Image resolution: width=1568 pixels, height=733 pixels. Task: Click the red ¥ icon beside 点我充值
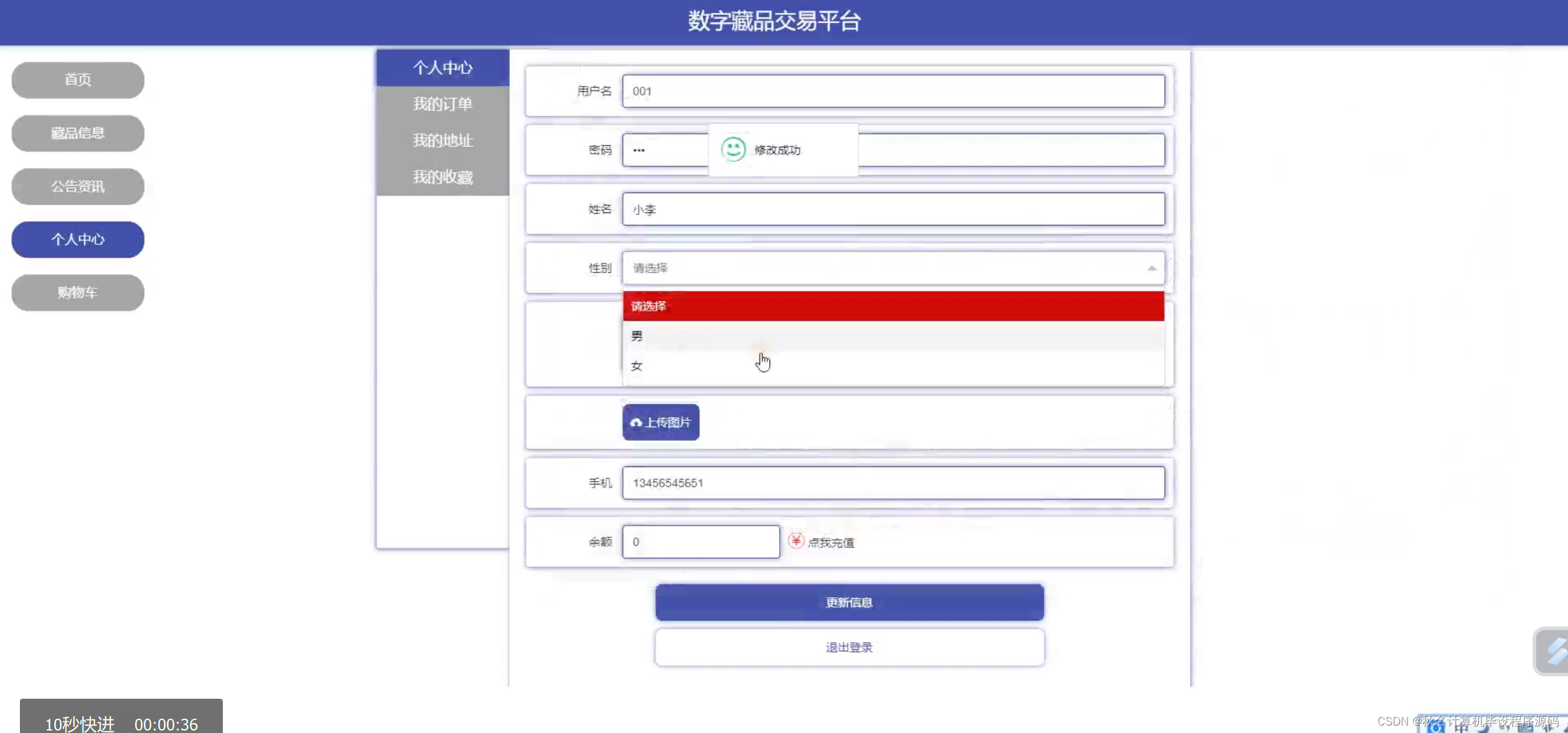(x=796, y=541)
